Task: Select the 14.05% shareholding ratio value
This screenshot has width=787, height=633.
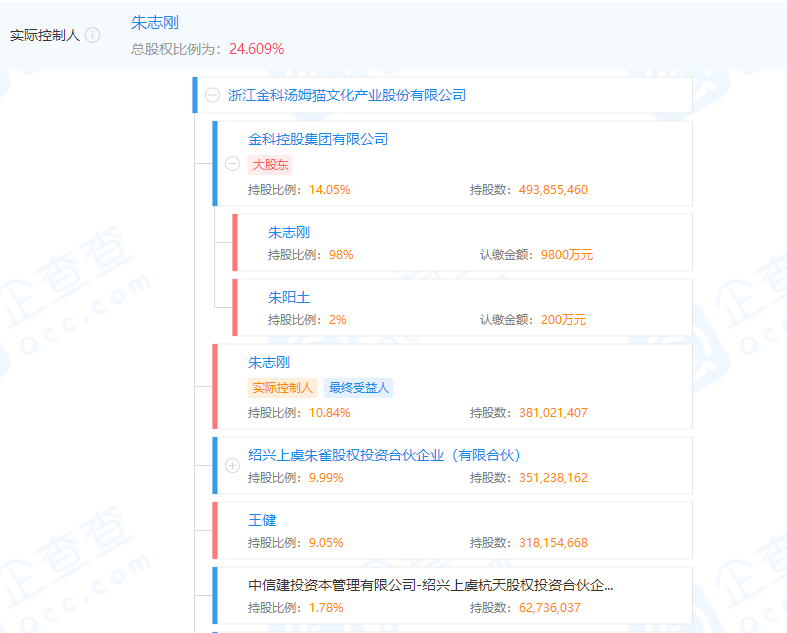Action: [330, 190]
